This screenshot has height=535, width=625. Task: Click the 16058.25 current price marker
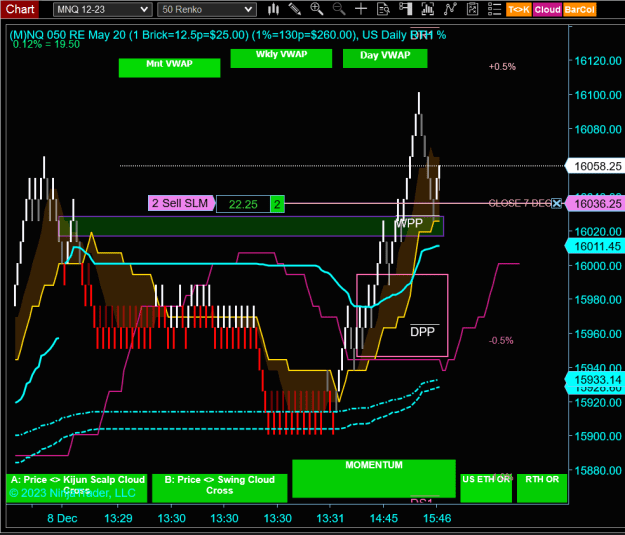[594, 166]
